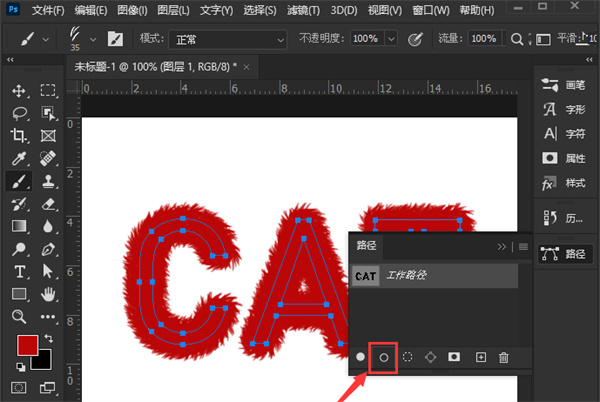Viewport: 600px width, 402px height.
Task: Load path as a selection
Action: (407, 356)
